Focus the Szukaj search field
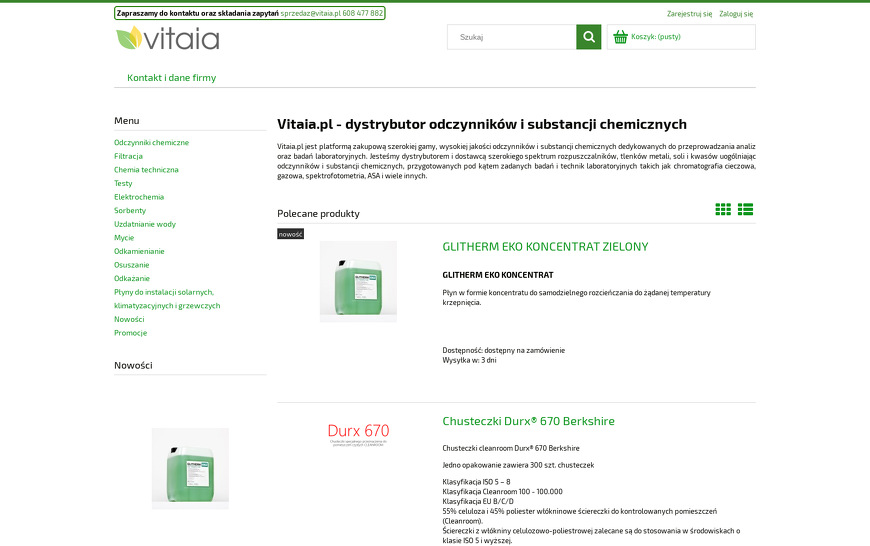The width and height of the screenshot is (870, 546). [x=512, y=37]
